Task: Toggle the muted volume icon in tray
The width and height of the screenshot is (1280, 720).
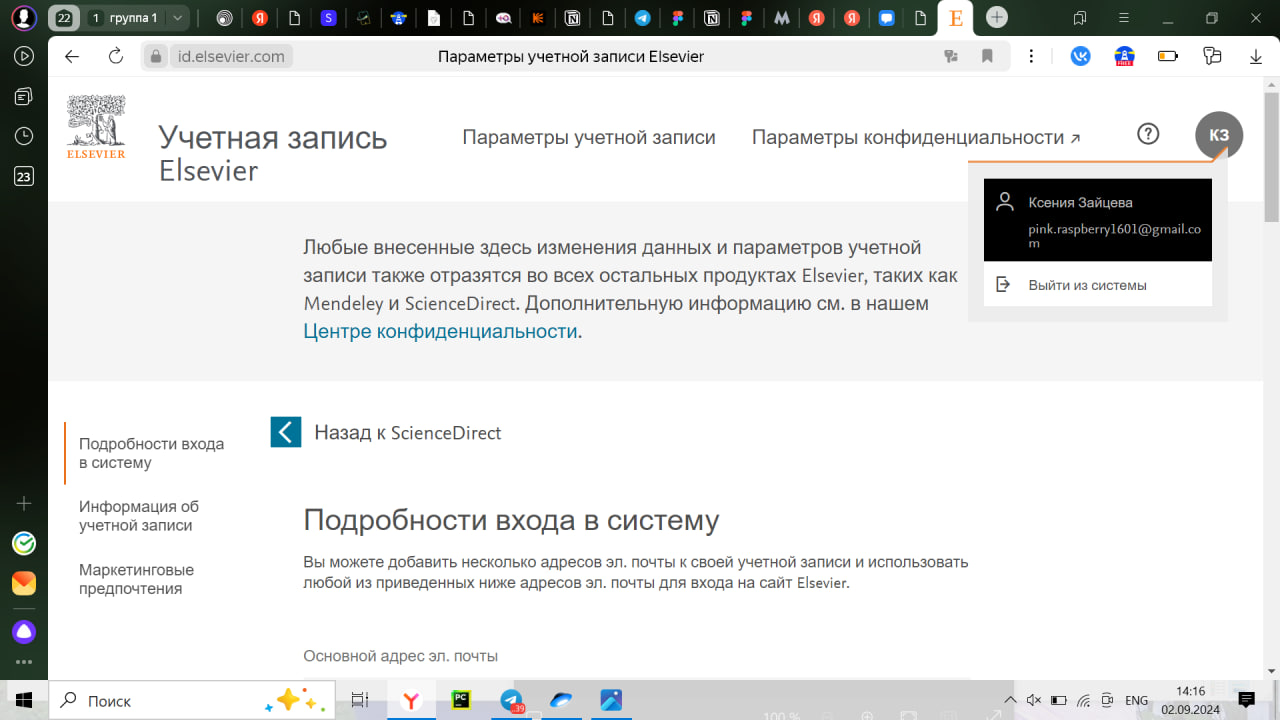Action: [1034, 700]
